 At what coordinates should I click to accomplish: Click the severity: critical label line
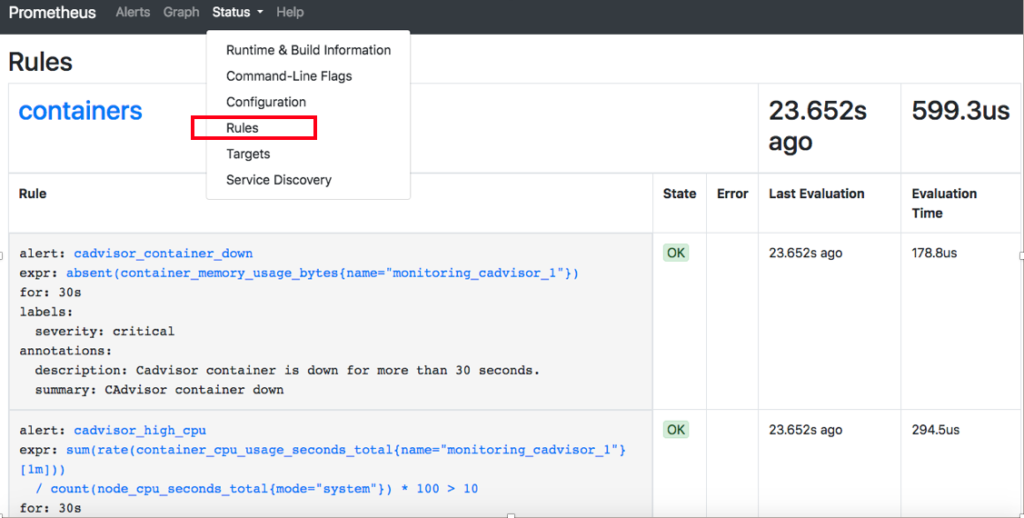point(104,331)
